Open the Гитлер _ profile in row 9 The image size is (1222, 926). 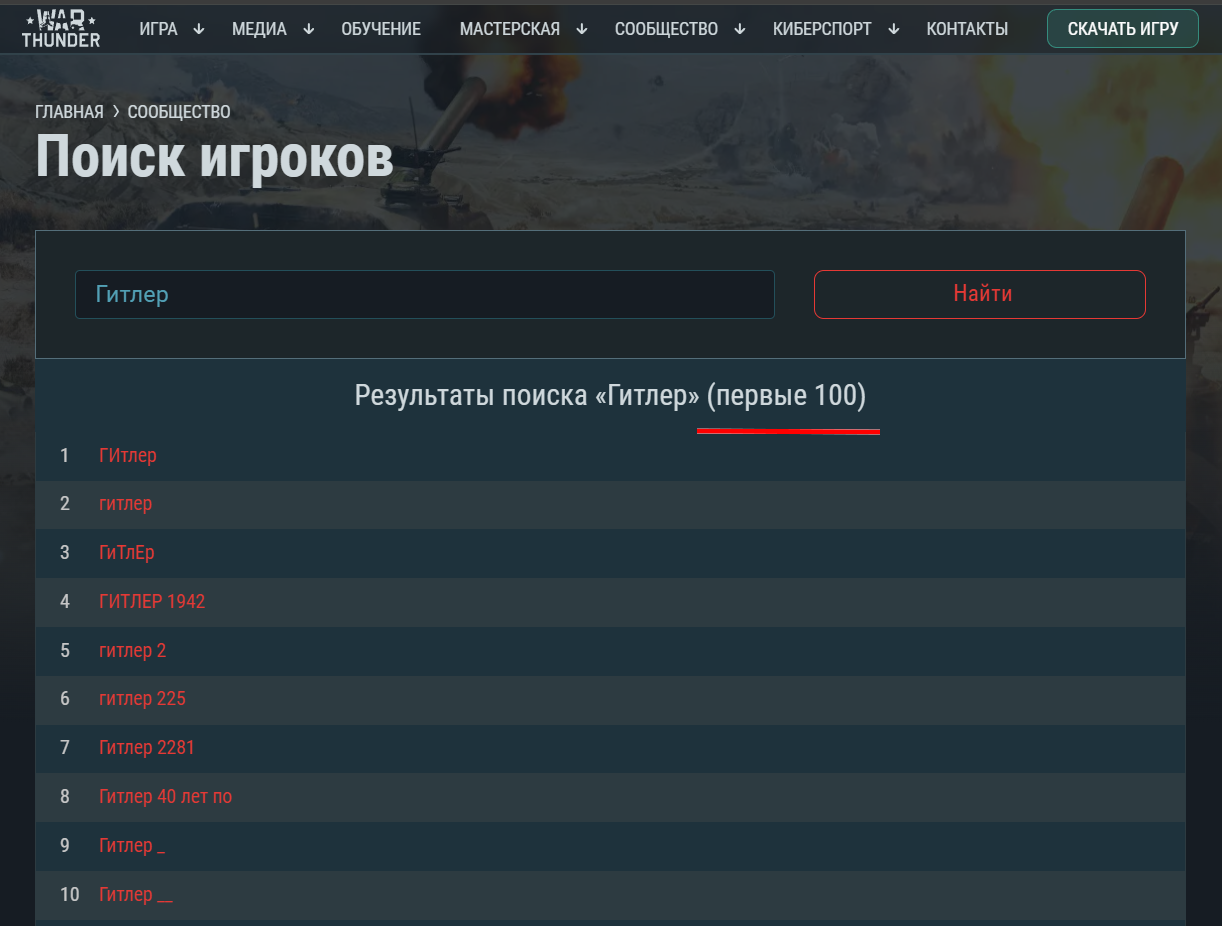tap(132, 846)
